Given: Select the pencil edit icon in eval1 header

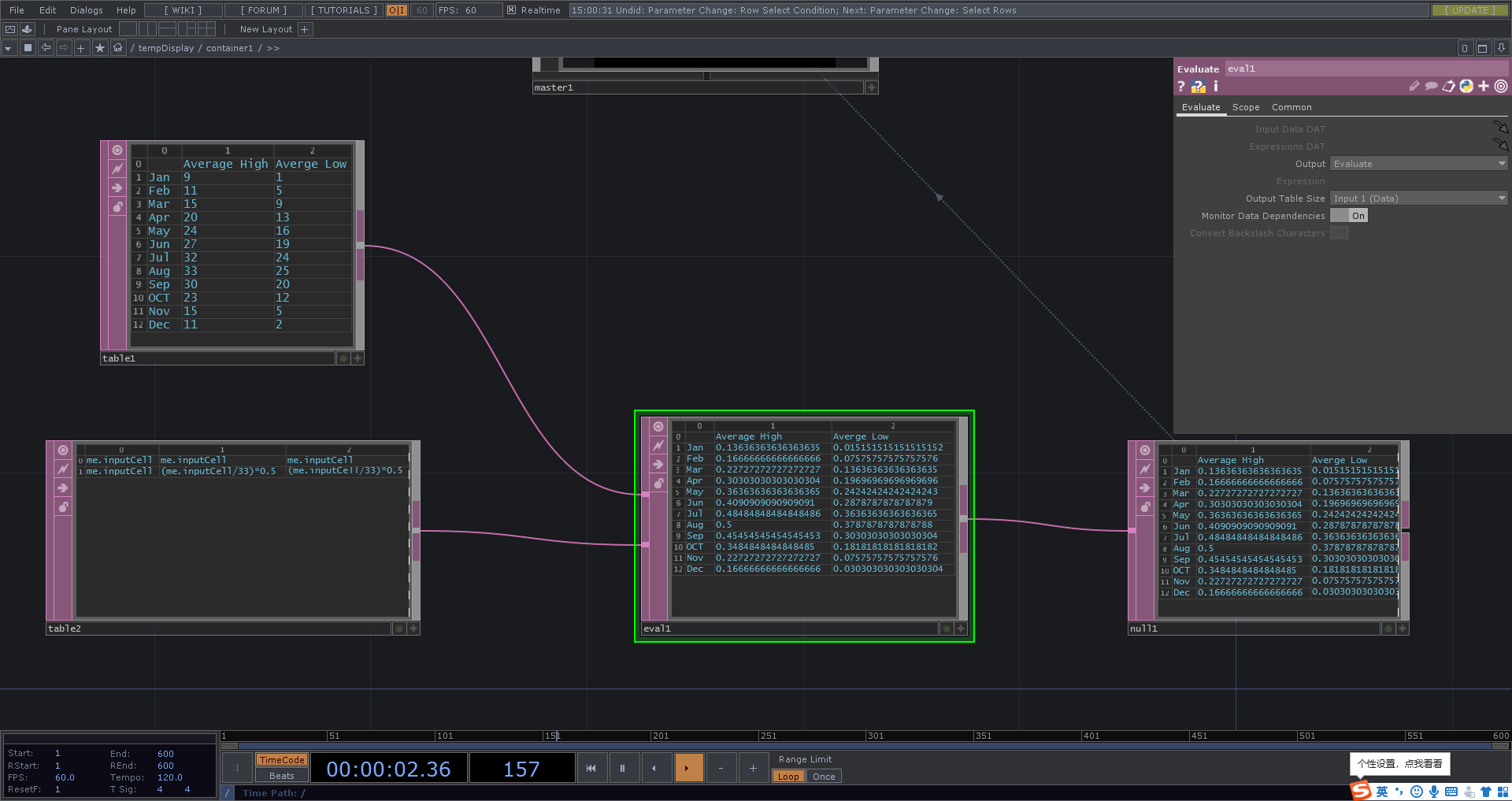Looking at the screenshot, I should tap(1414, 86).
